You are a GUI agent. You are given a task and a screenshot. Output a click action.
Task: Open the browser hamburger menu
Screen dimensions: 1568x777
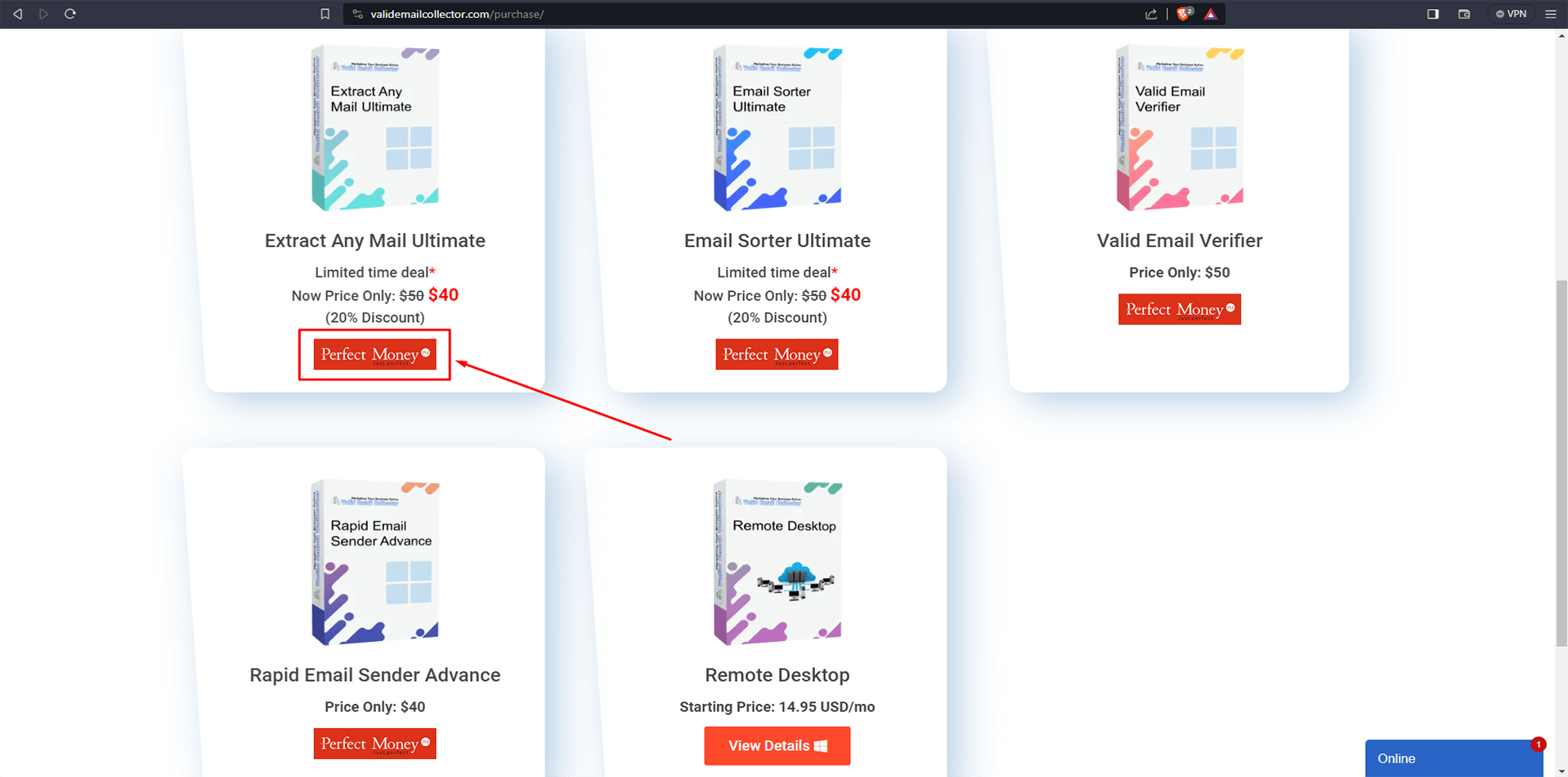click(x=1551, y=14)
